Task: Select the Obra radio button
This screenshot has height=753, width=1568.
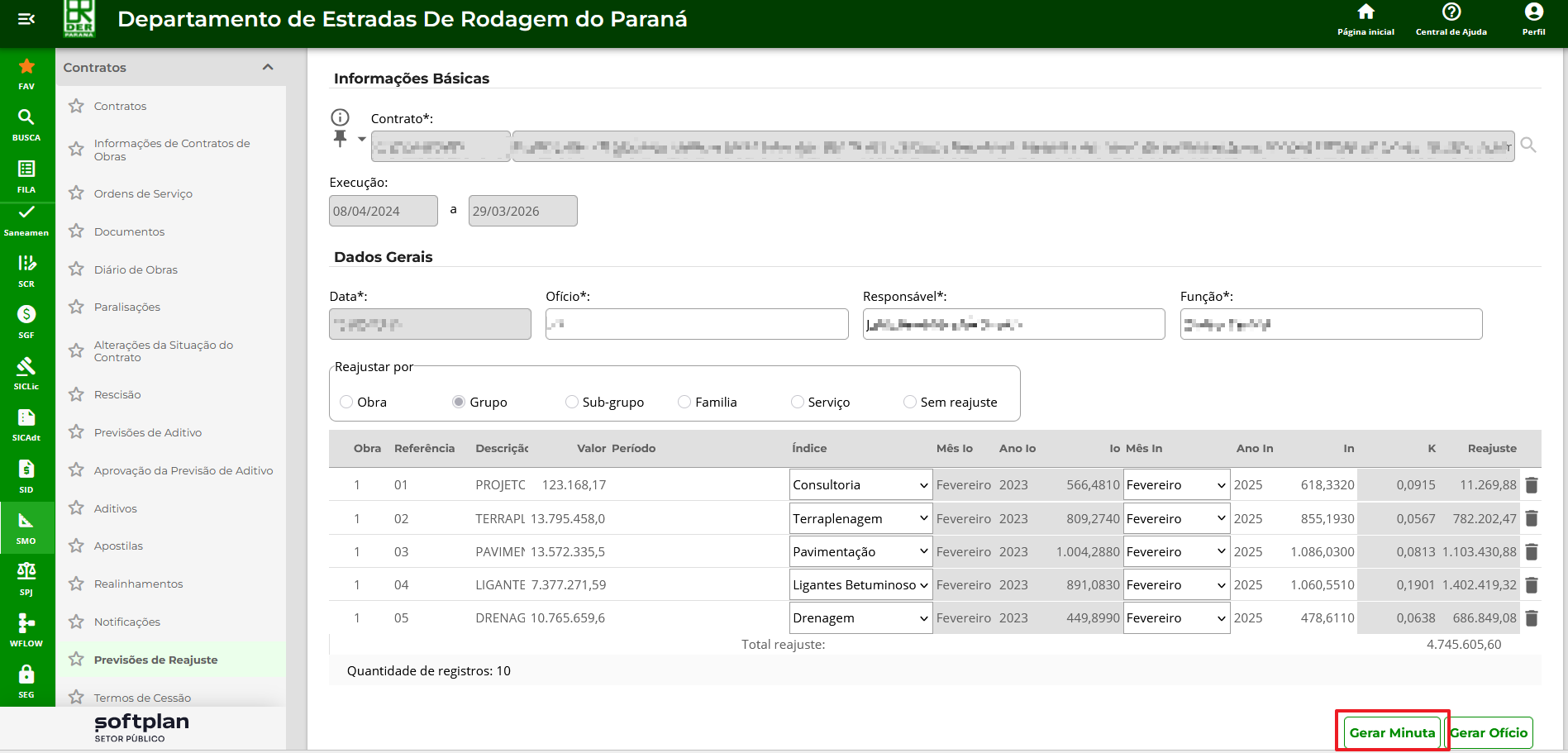Action: pos(346,403)
